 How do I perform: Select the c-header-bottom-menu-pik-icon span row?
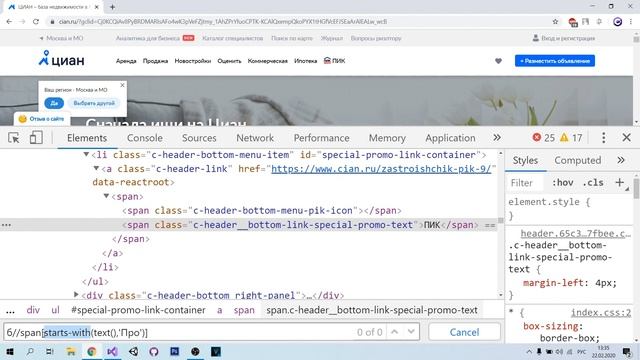point(262,211)
